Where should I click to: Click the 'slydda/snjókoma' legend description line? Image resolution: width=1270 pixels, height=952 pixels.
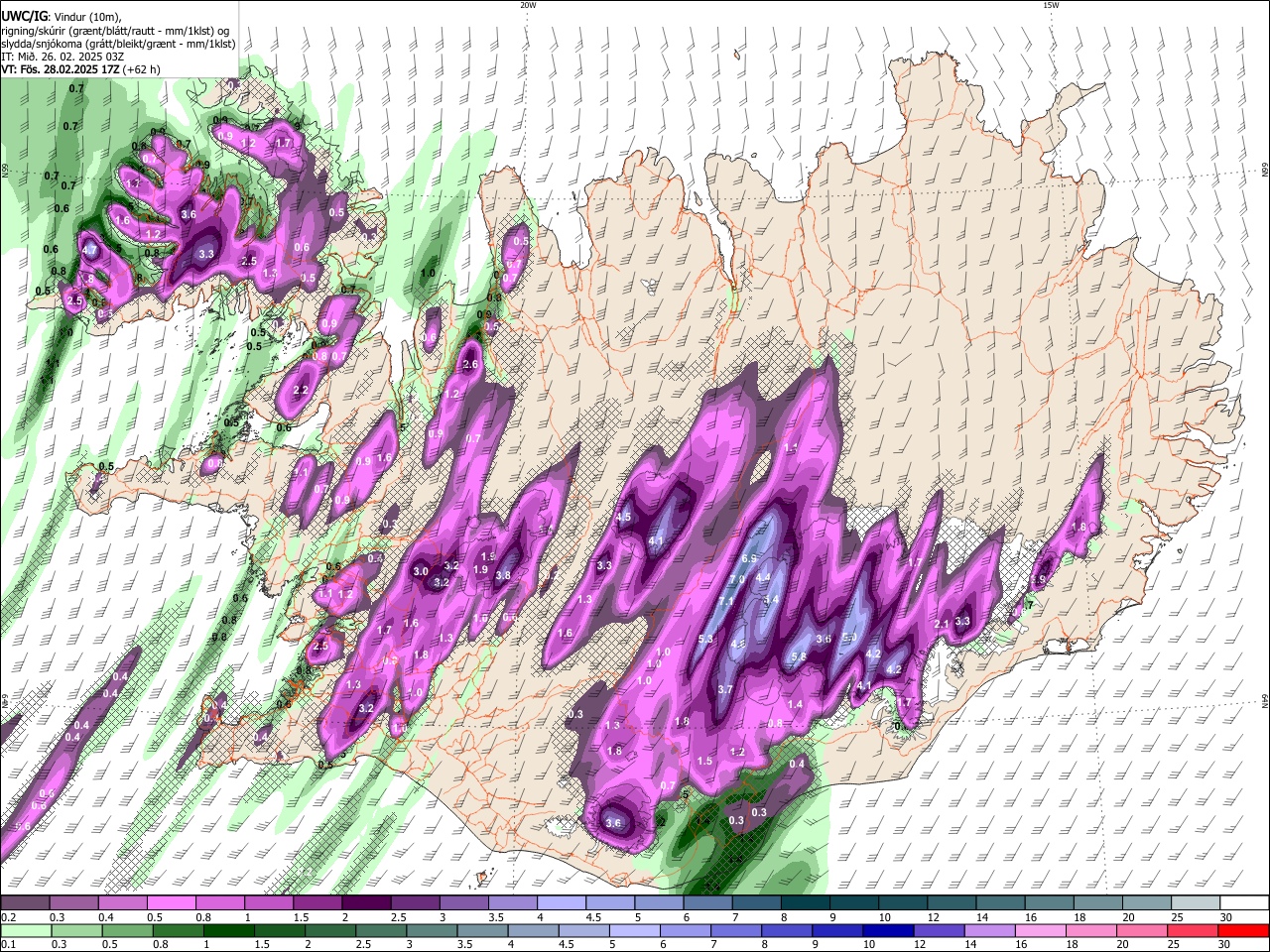[118, 44]
